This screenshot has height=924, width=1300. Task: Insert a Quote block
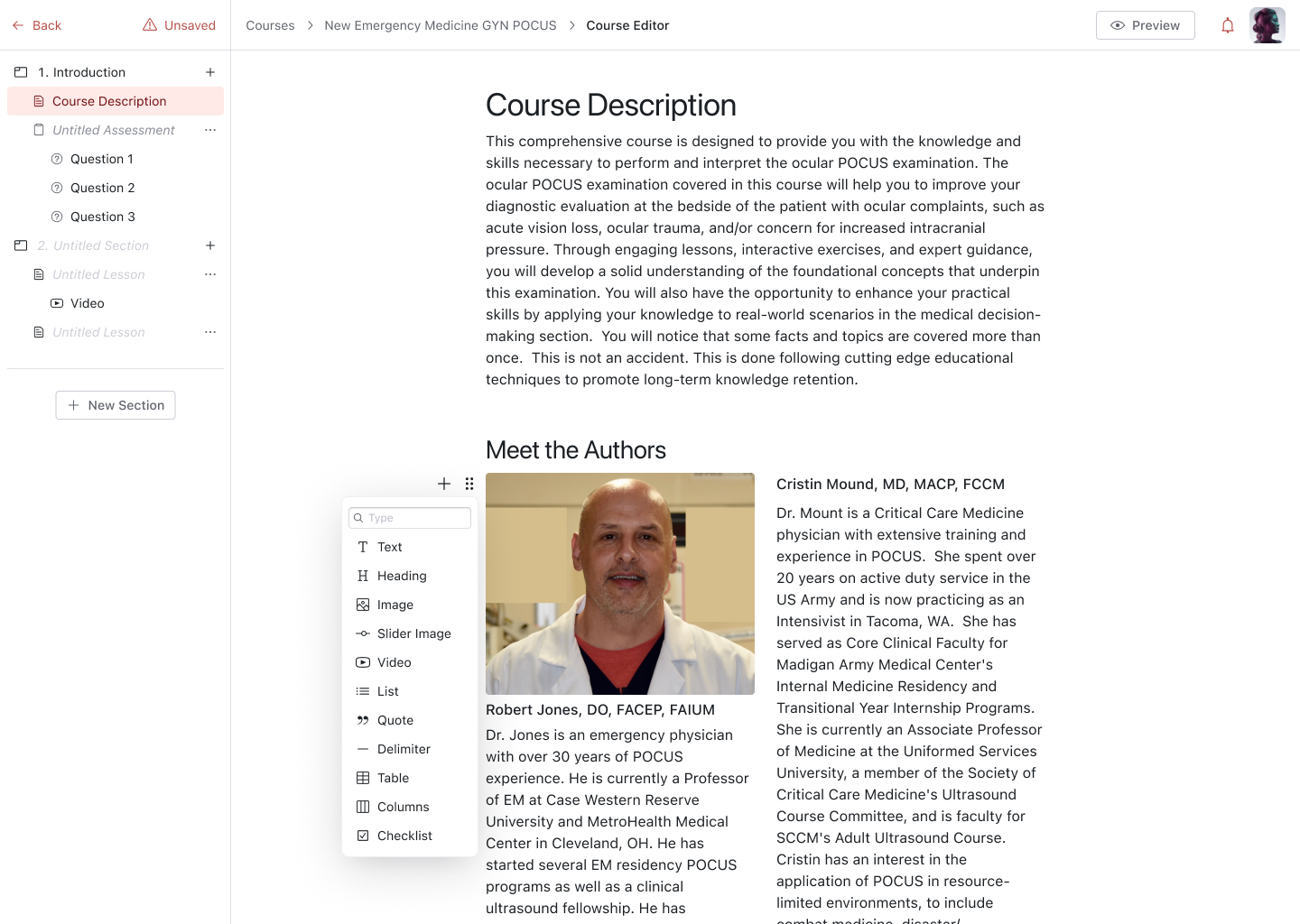click(x=410, y=720)
